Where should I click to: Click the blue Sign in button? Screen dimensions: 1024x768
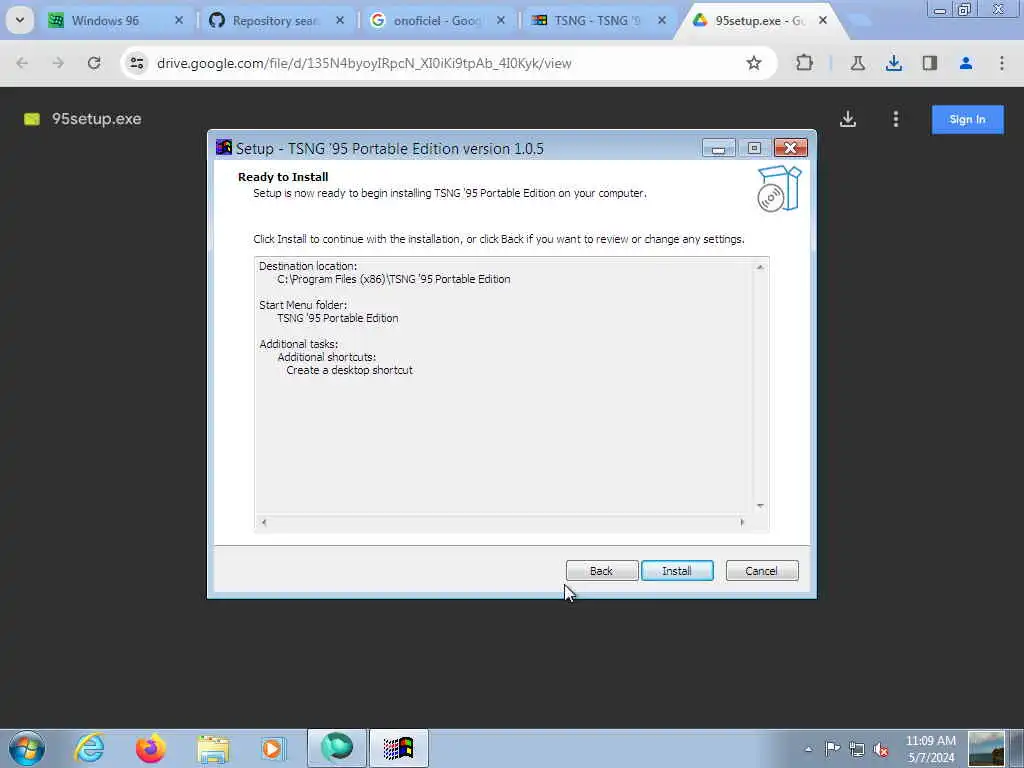[967, 120]
